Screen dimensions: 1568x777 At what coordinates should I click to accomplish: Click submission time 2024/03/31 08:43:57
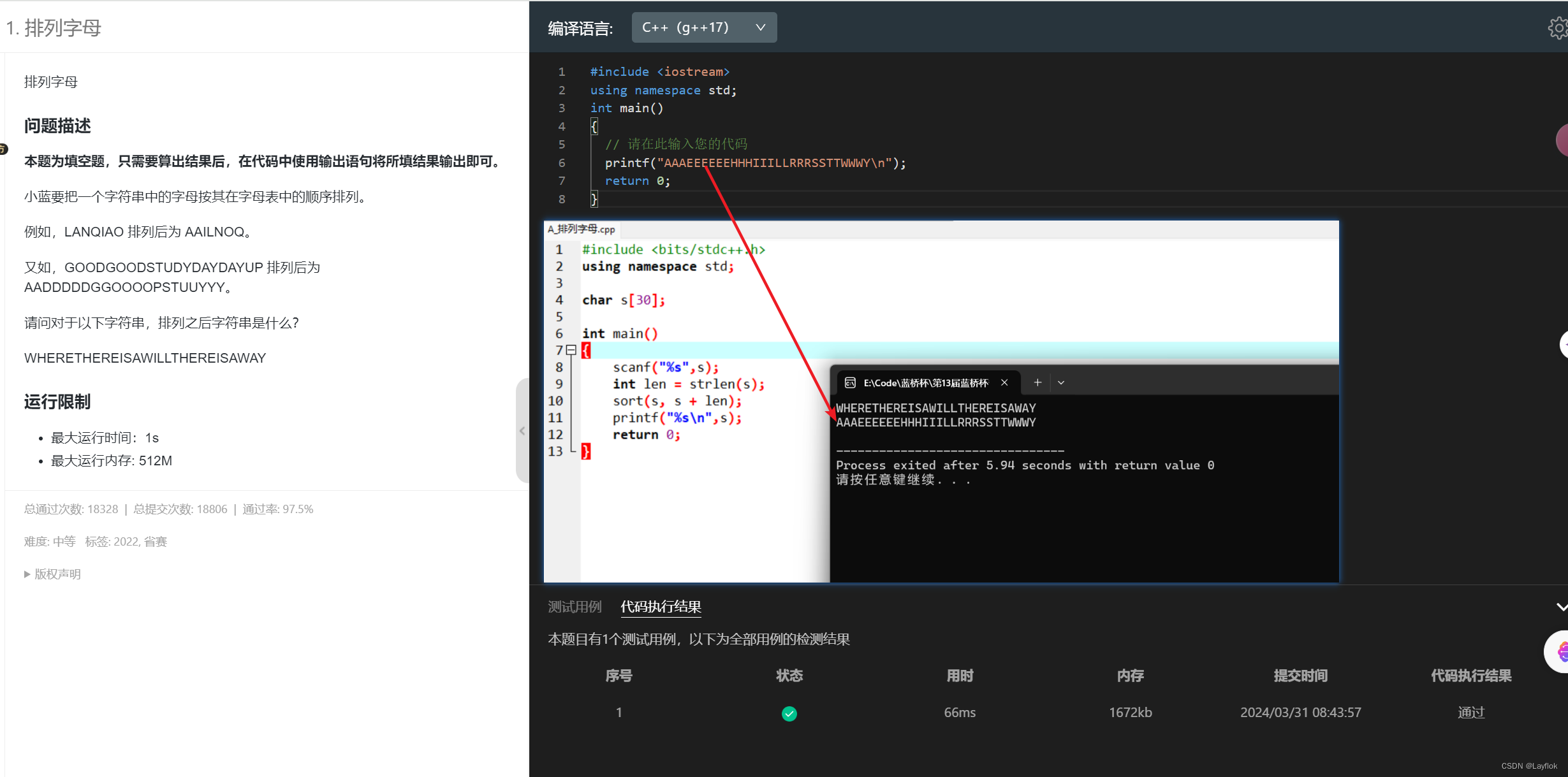coord(1300,713)
